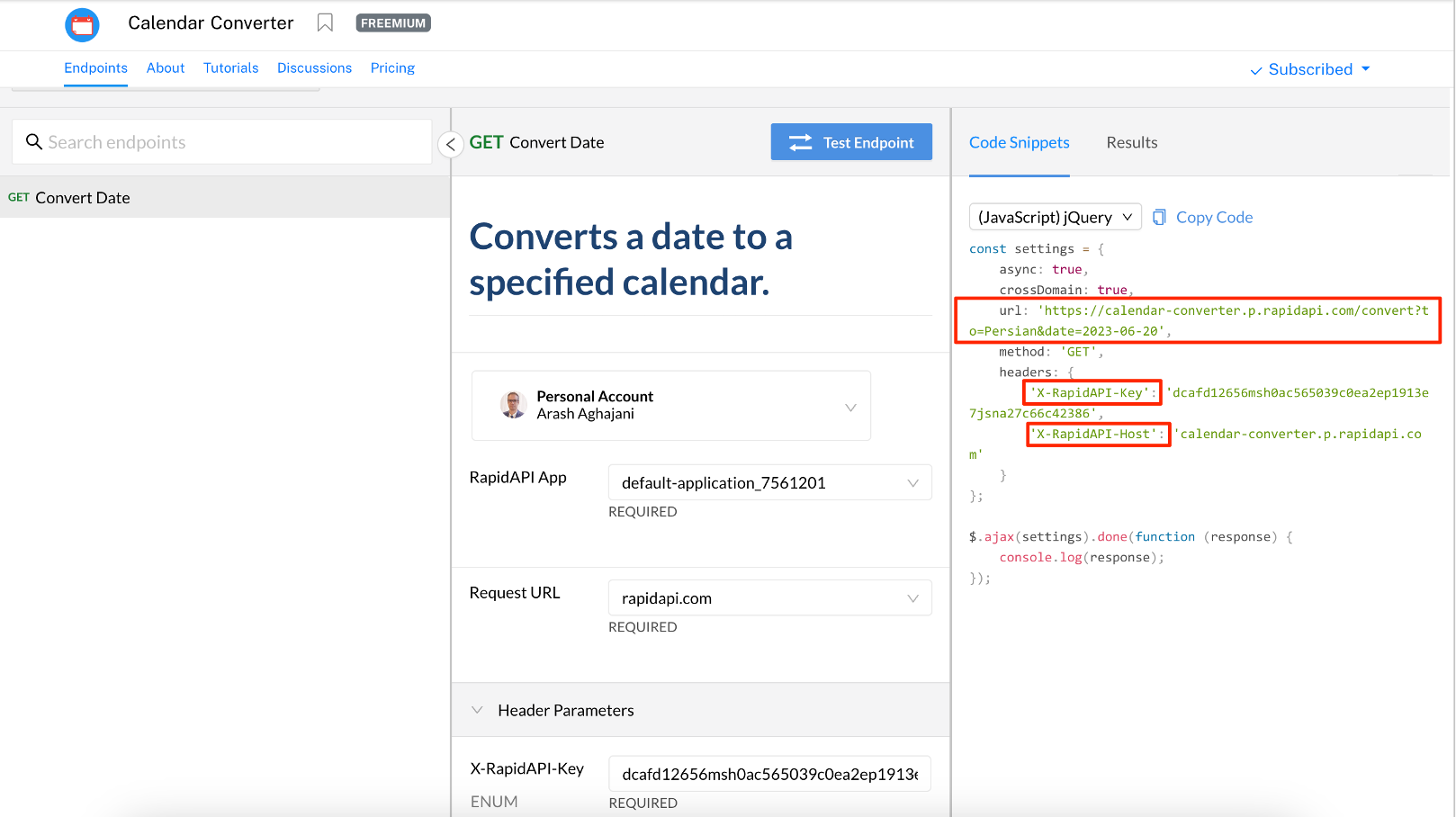Click the bookmark icon next to Calendar Converter
The height and width of the screenshot is (817, 1456).
325,22
